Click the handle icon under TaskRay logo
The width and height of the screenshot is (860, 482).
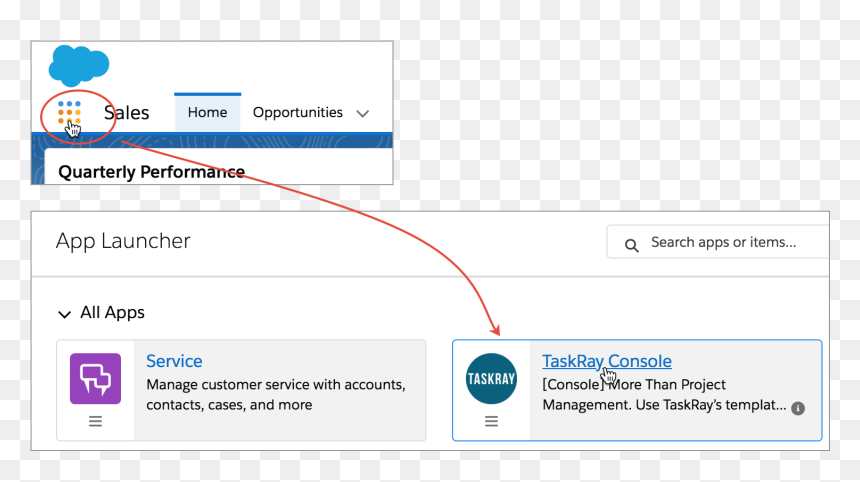point(491,421)
